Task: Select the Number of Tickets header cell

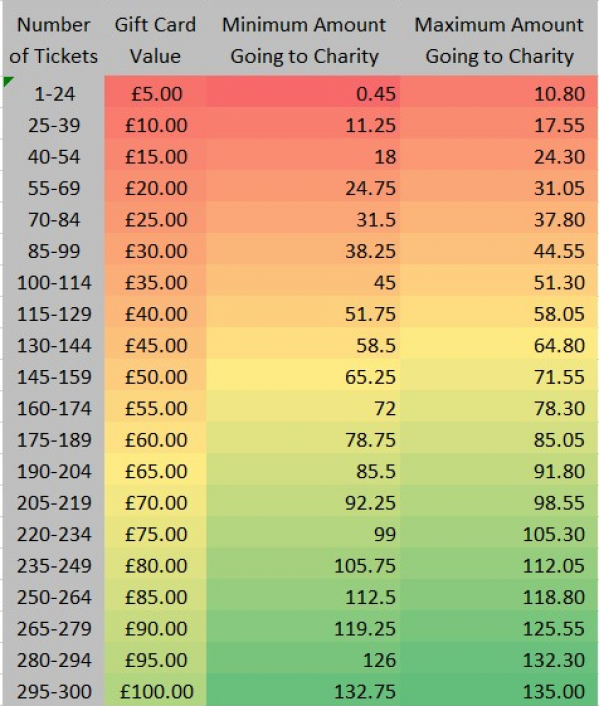Action: click(x=54, y=40)
